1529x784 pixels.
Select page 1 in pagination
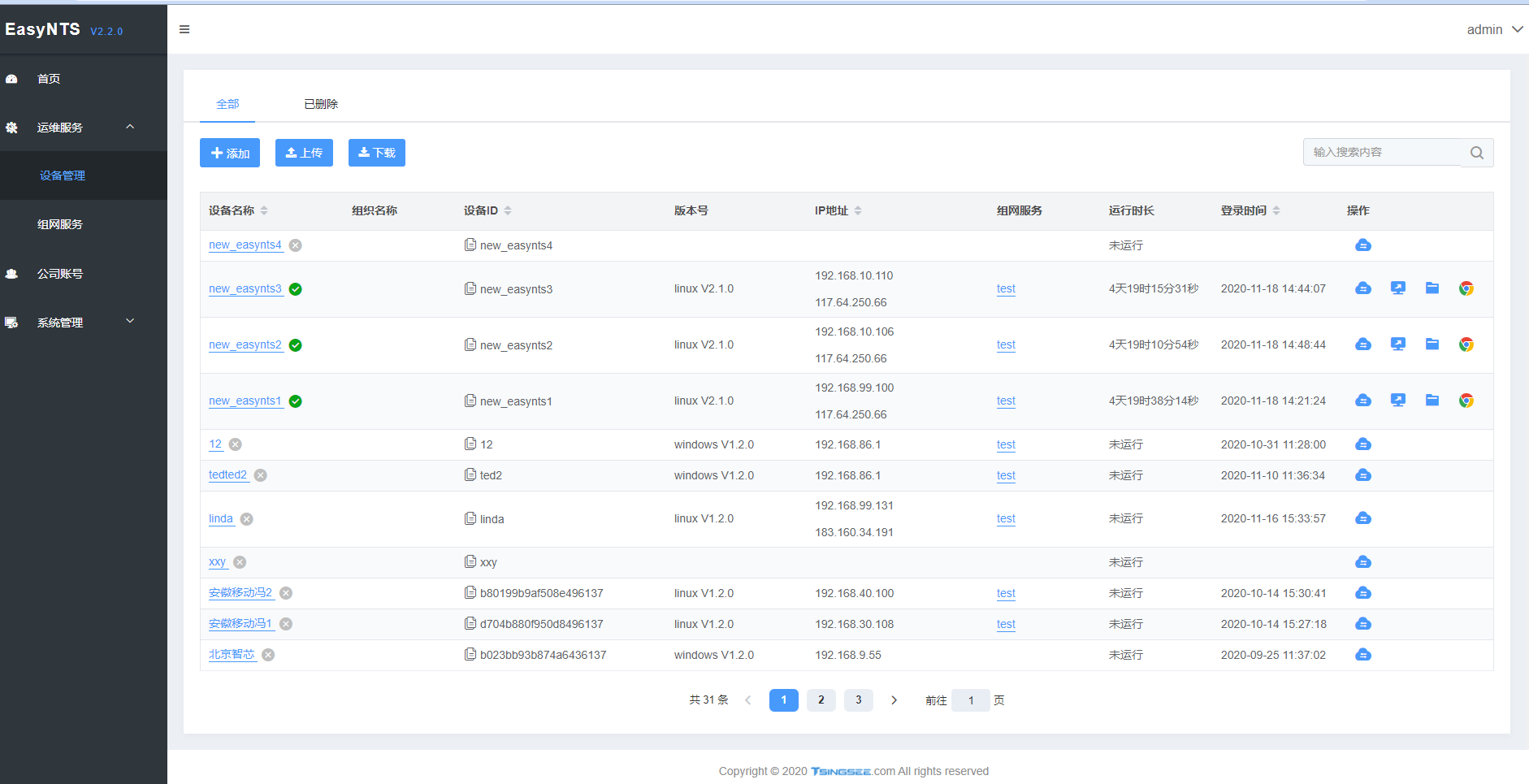pos(784,700)
